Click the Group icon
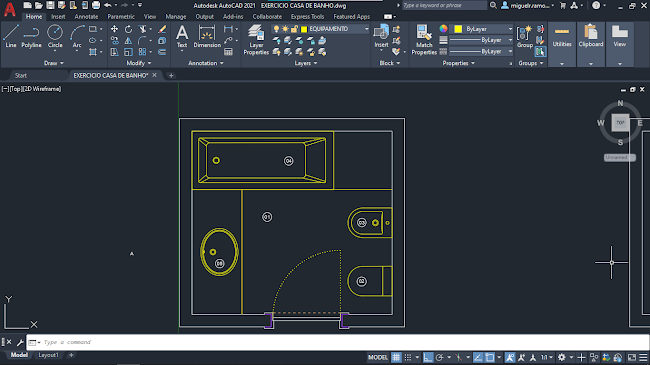The height and width of the screenshot is (365, 650). [524, 36]
